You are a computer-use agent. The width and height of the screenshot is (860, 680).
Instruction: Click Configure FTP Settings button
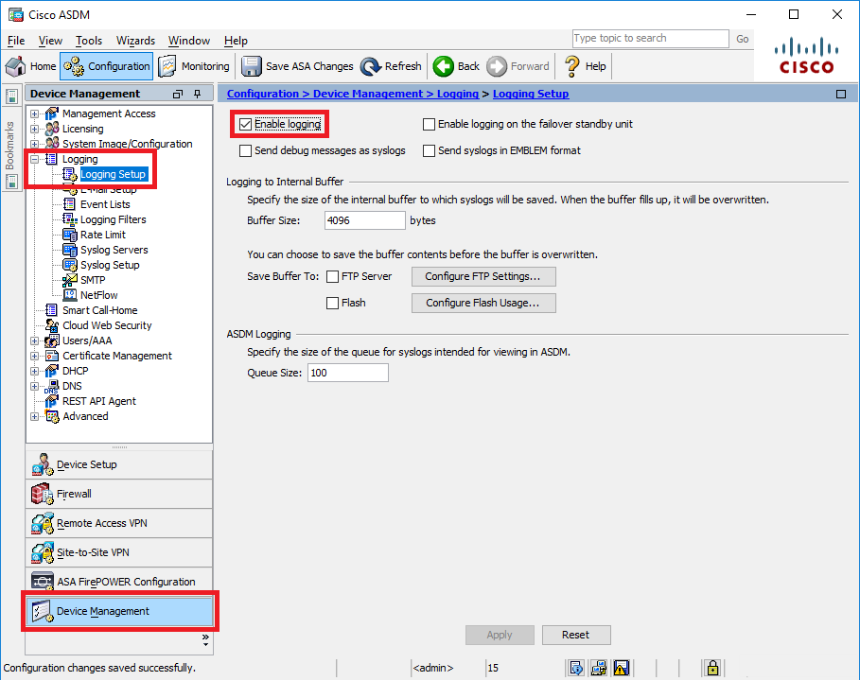[x=483, y=277]
